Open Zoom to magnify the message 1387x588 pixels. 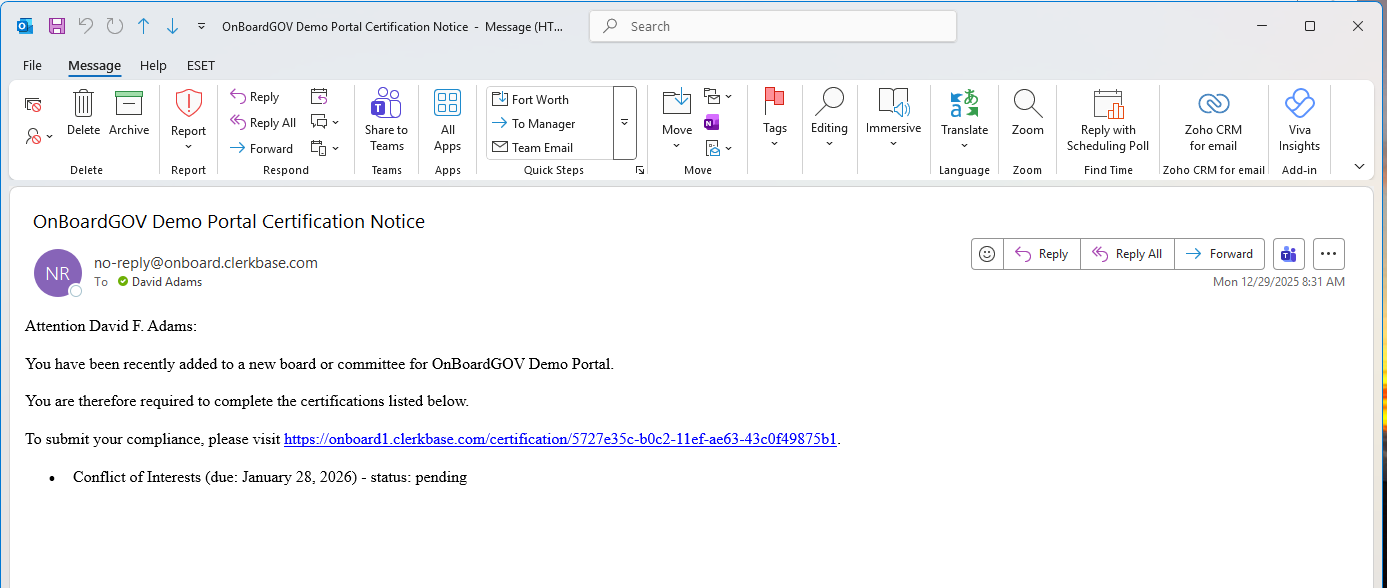tap(1027, 113)
